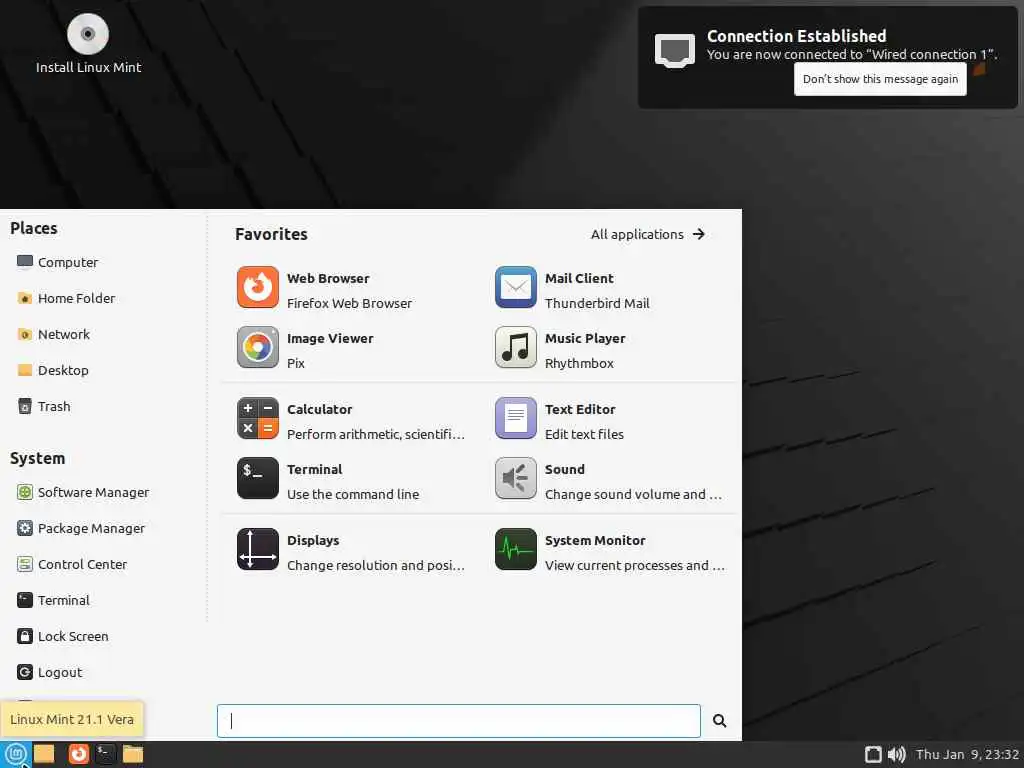This screenshot has height=768, width=1024.
Task: Select Logout in System list
Action: pos(50,671)
